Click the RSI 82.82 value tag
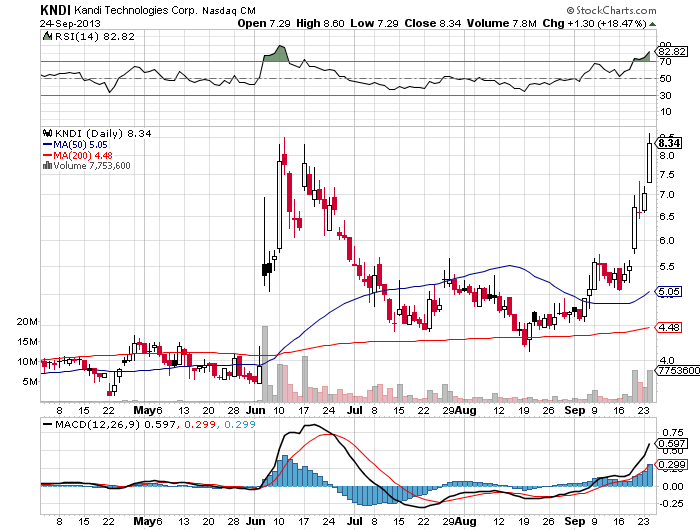Screen dimensions: 700x530 (672, 51)
